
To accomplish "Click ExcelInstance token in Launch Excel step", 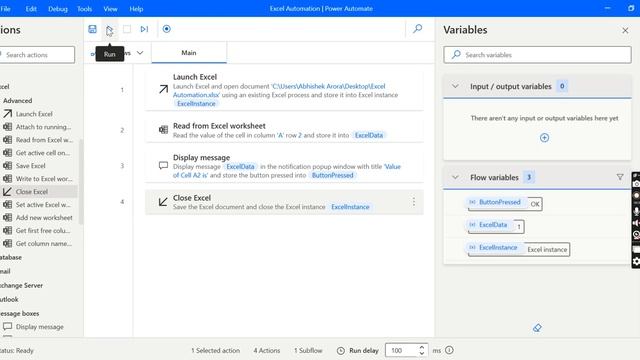I will pos(196,104).
